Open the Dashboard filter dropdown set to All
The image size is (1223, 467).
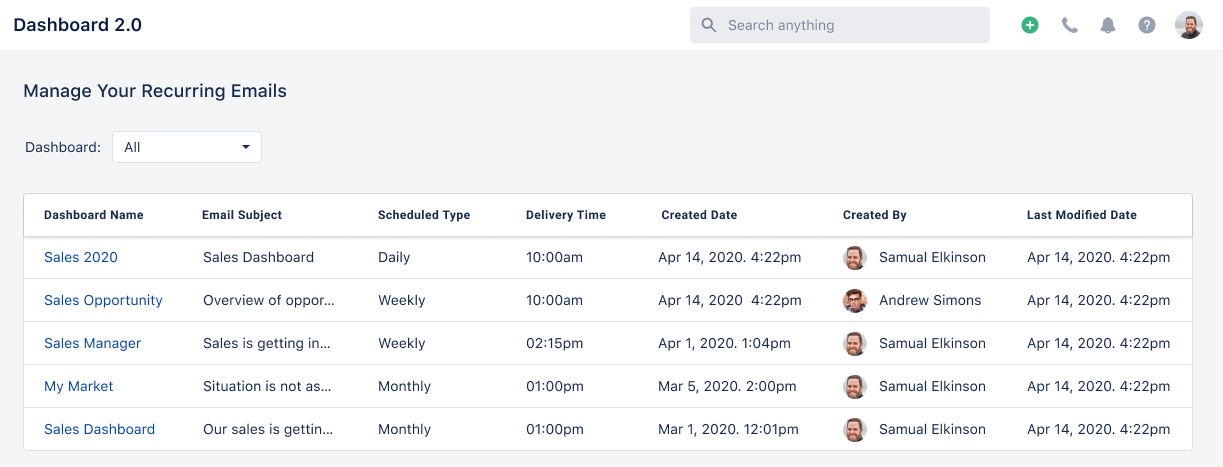click(187, 147)
